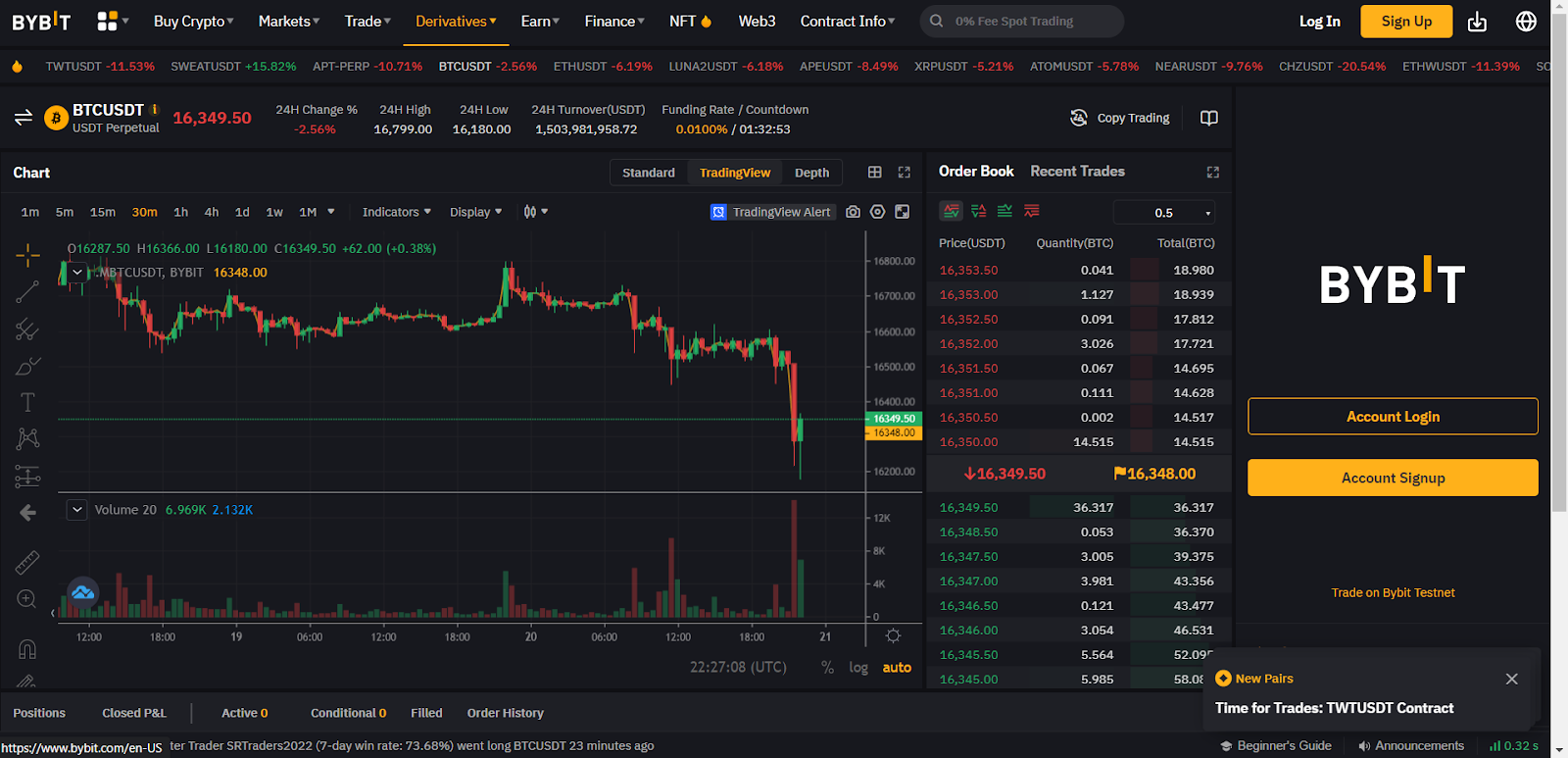Select the ruler measure tool
Screen dimensions: 1568x758
27,562
